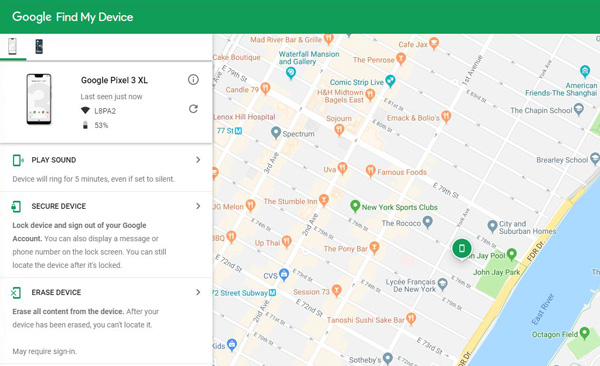
Task: Switch to the first device tab
Action: point(13,46)
